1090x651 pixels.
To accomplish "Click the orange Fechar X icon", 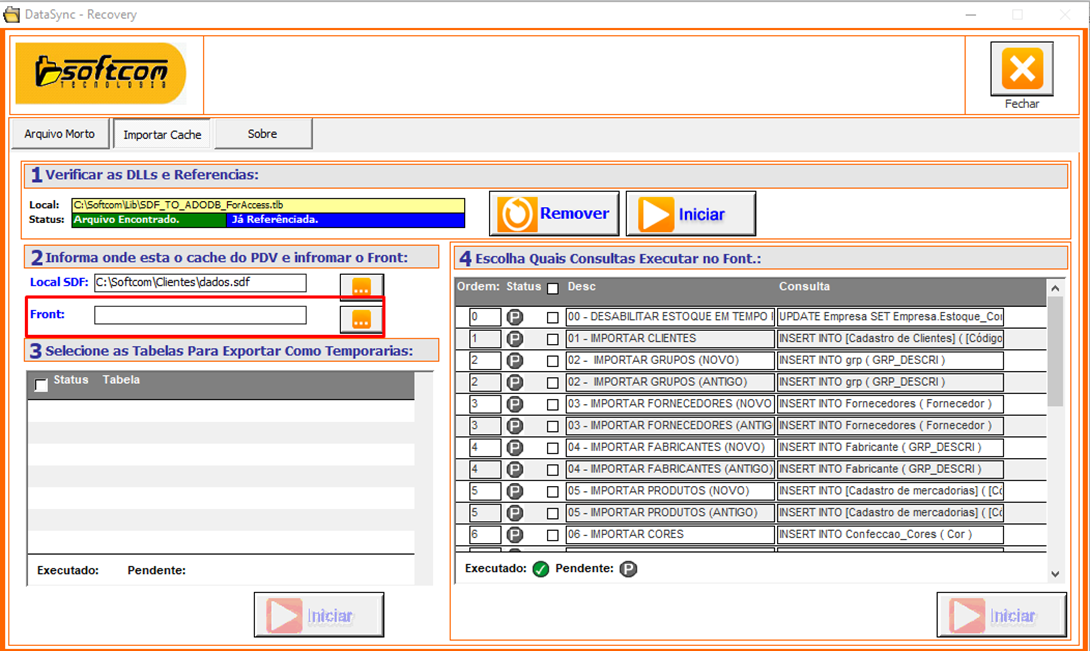I will point(1021,70).
